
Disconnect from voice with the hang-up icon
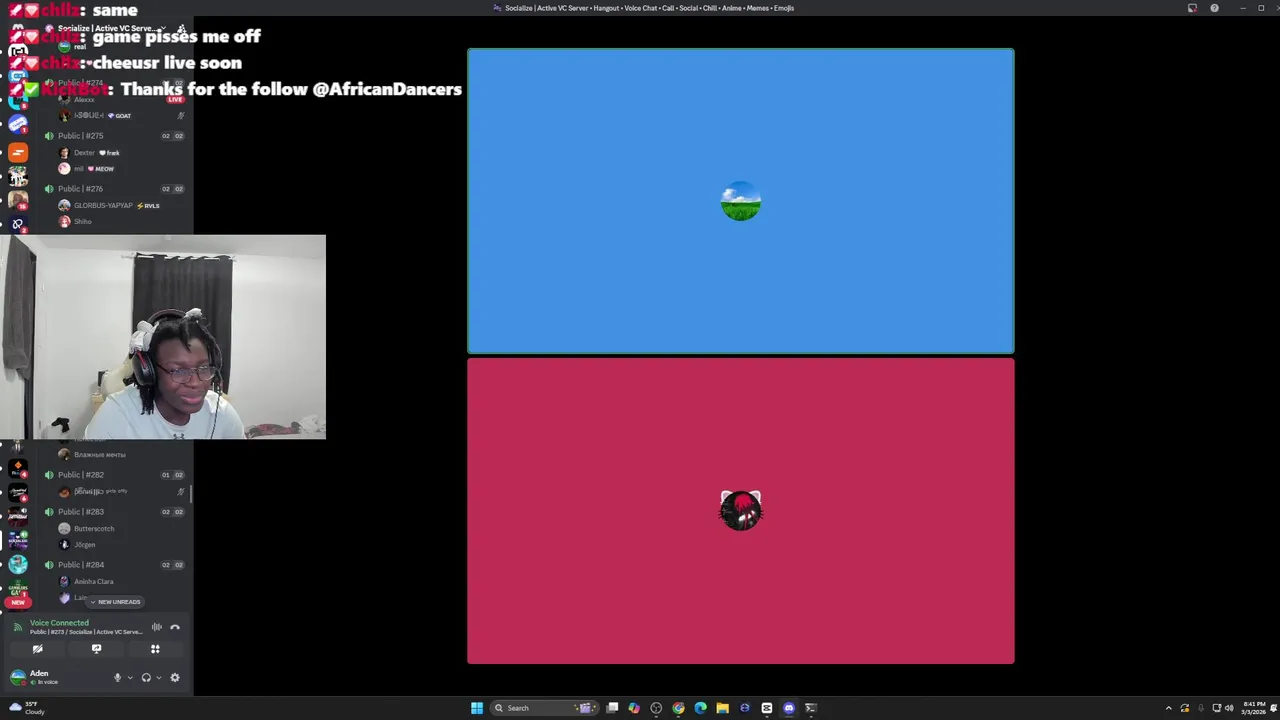click(x=175, y=627)
